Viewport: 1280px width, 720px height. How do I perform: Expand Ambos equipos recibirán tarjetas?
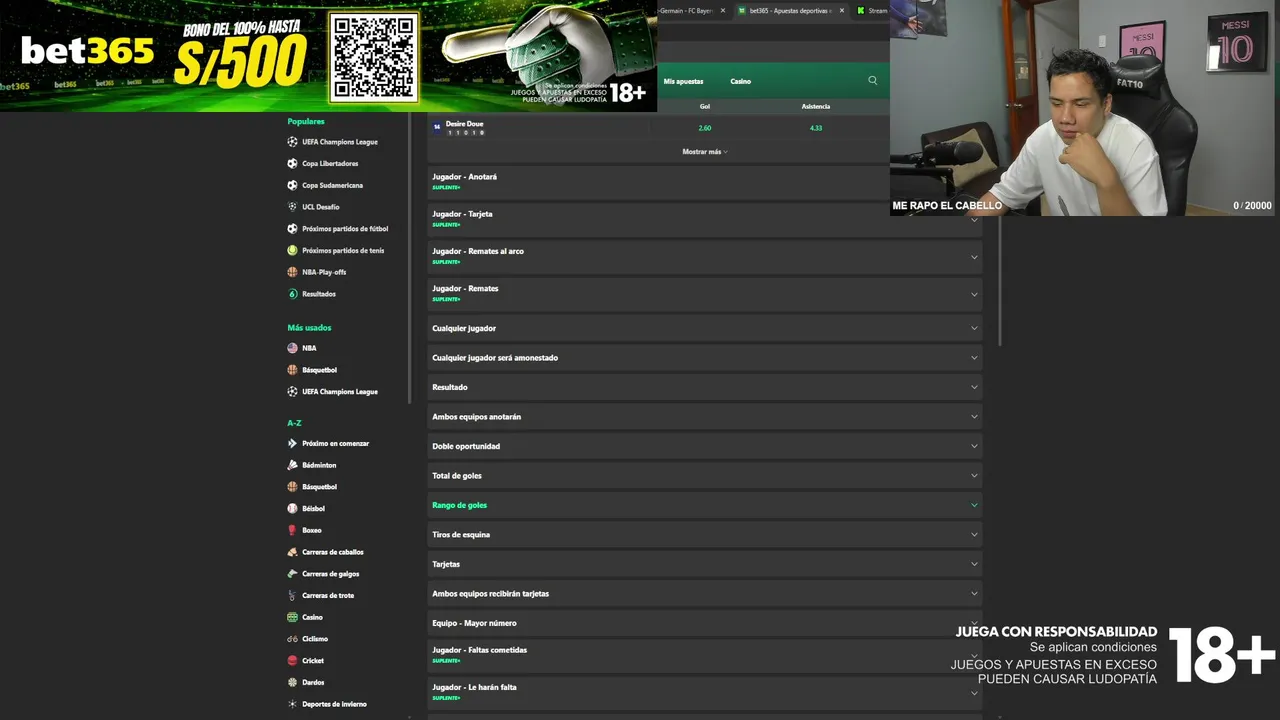pos(705,593)
